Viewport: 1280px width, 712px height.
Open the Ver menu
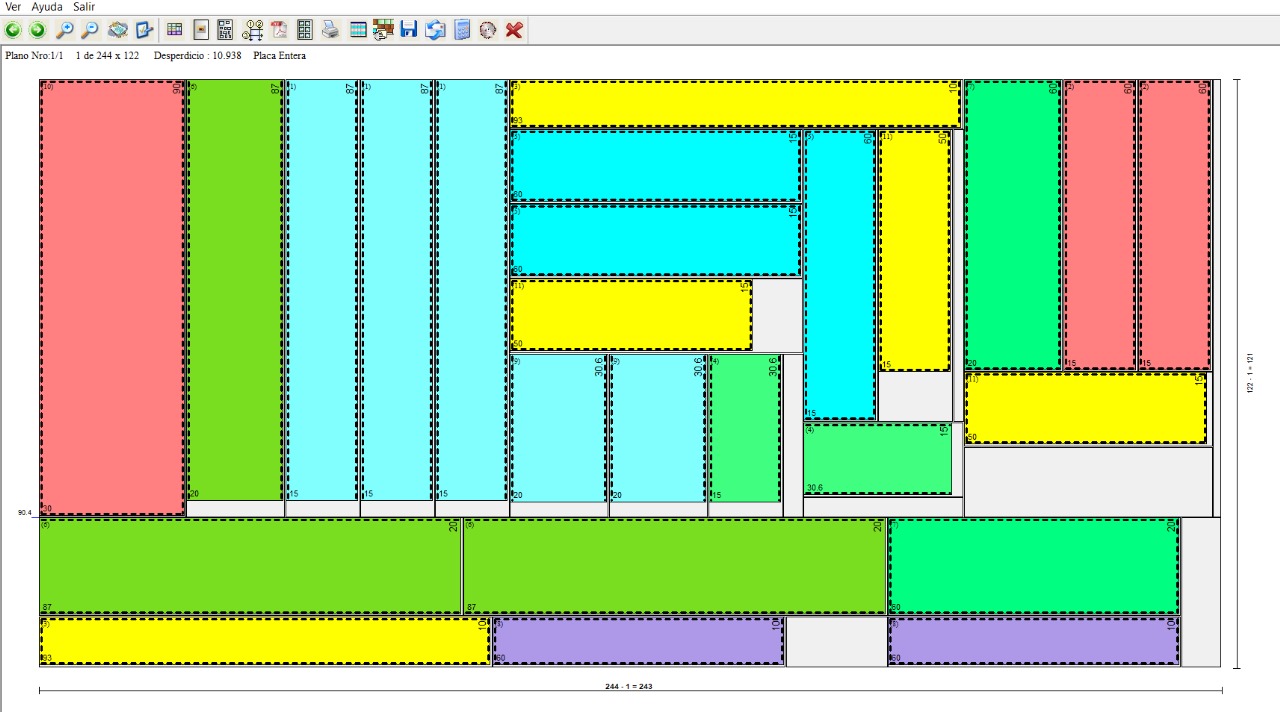coord(13,7)
